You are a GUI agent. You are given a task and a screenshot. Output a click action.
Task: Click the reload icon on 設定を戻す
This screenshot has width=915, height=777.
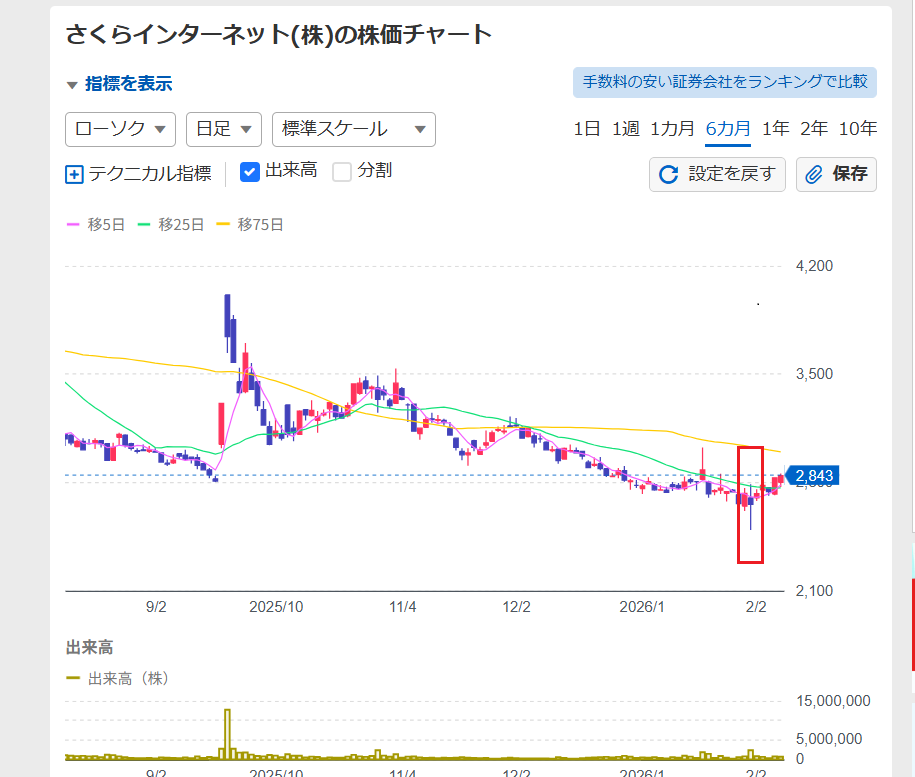(668, 175)
